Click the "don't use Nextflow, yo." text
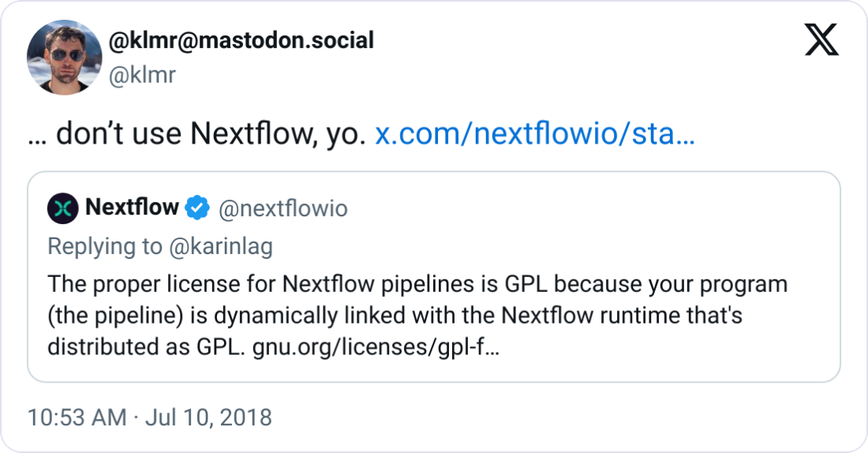This screenshot has height=453, width=868. click(209, 134)
